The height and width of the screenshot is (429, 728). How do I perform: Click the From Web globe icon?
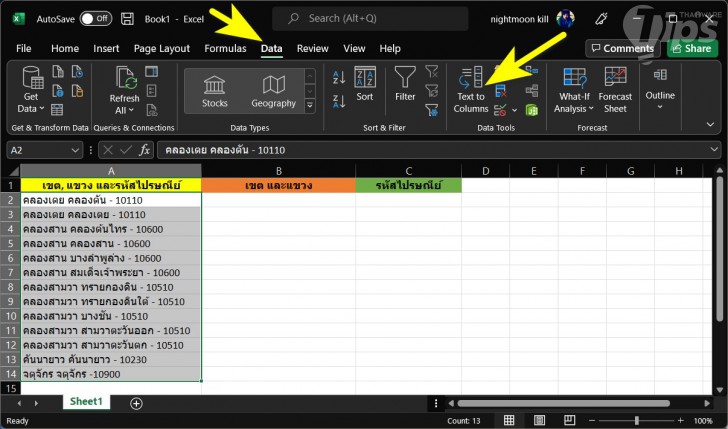(58, 91)
